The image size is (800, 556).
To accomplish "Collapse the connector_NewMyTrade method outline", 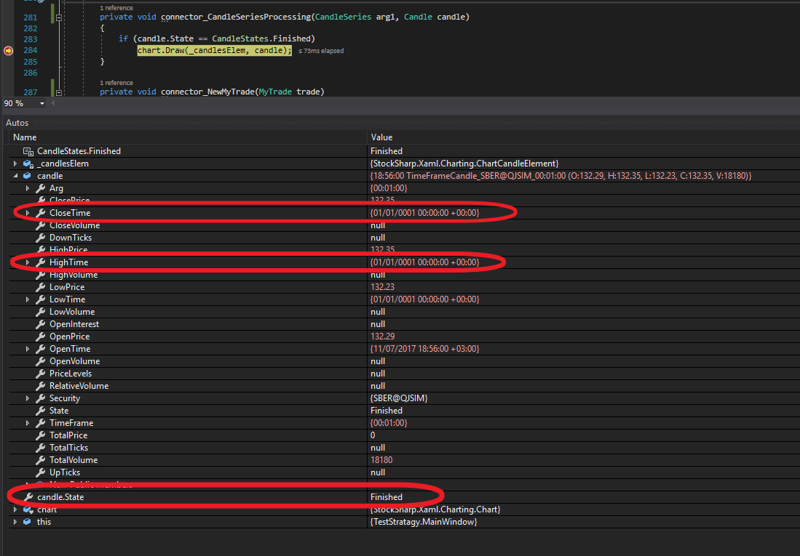I will click(x=59, y=92).
